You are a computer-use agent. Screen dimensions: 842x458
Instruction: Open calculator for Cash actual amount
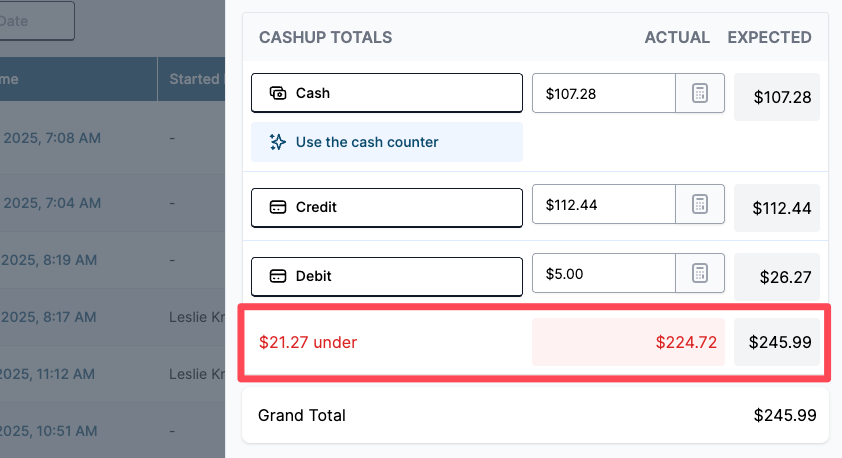700,93
